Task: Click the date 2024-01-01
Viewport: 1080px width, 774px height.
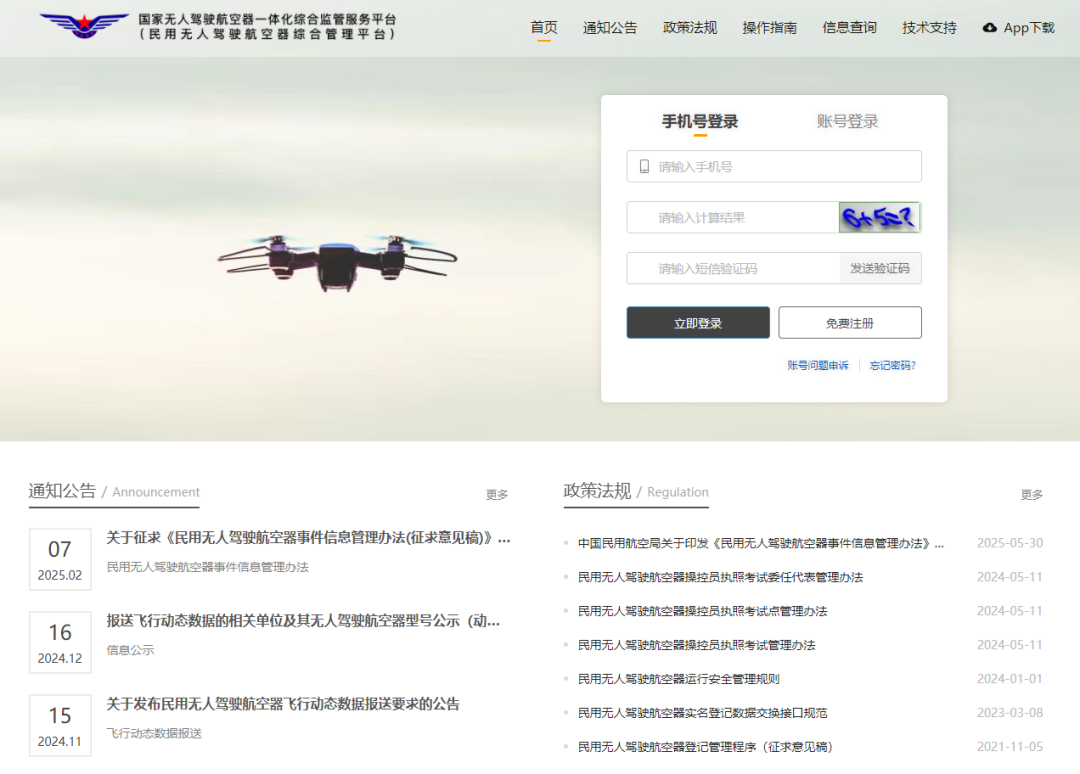Action: 1010,678
